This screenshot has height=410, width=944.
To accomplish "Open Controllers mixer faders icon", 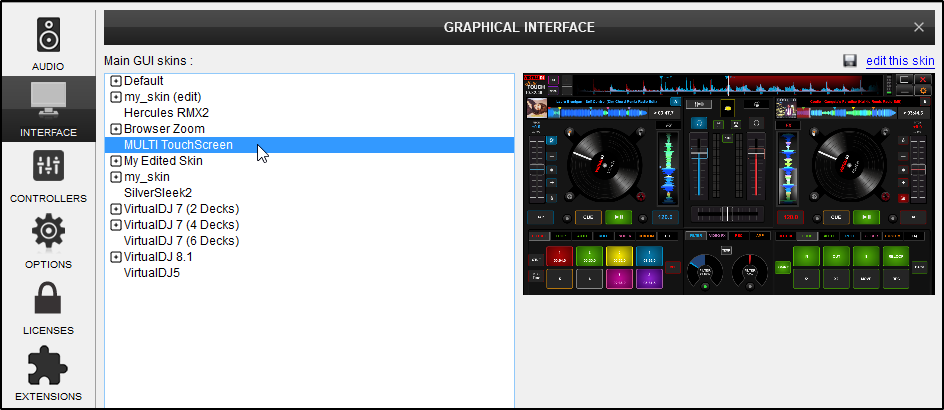I will (x=48, y=166).
